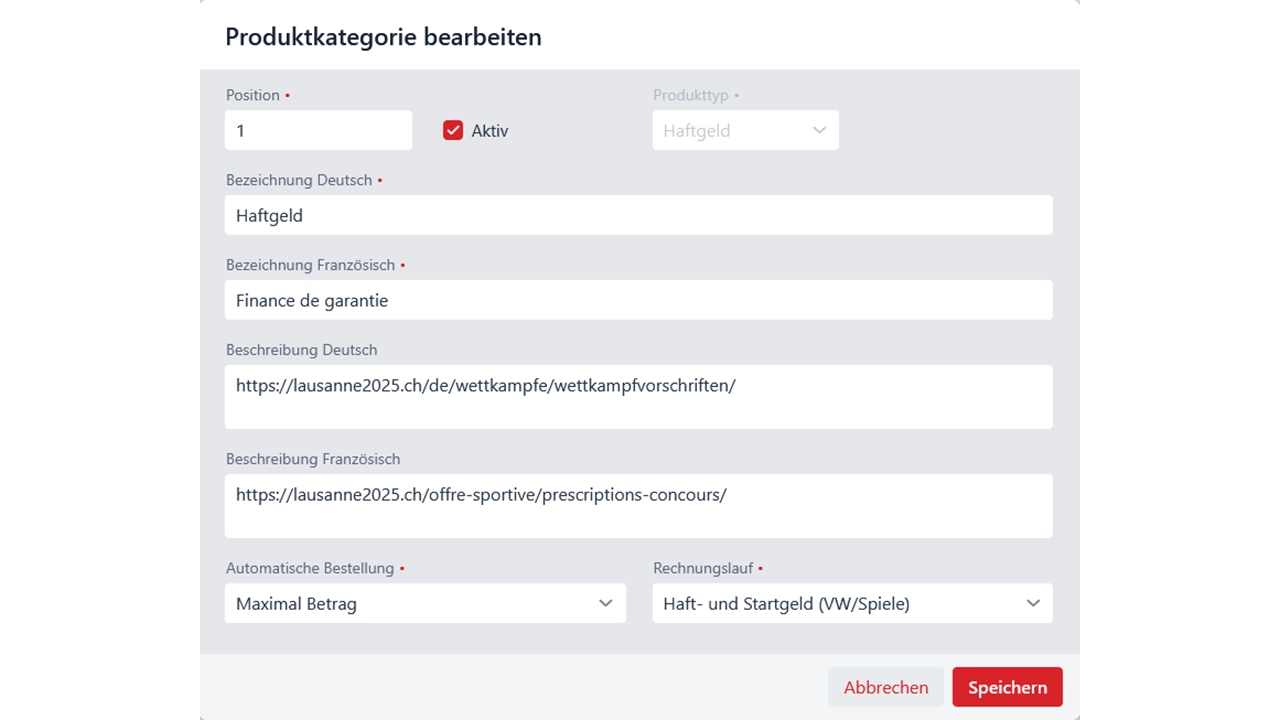This screenshot has height=720, width=1280.
Task: Select the Finance de garantie text field
Action: (x=639, y=300)
